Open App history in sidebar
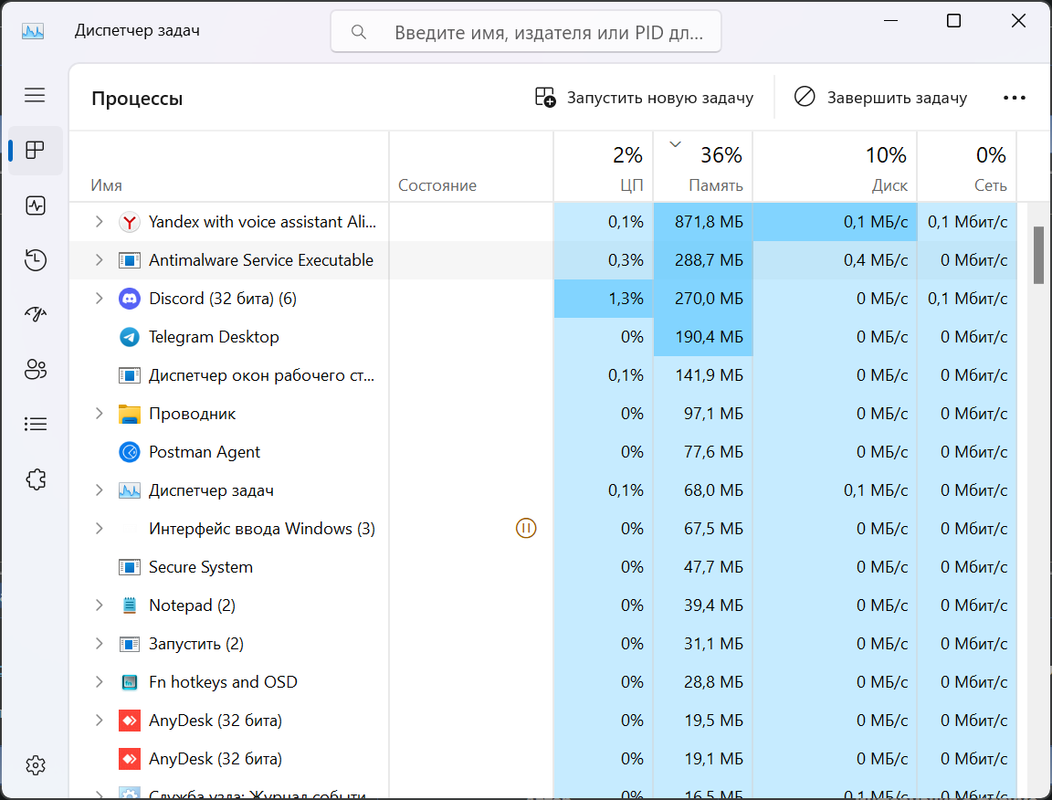 pos(35,261)
